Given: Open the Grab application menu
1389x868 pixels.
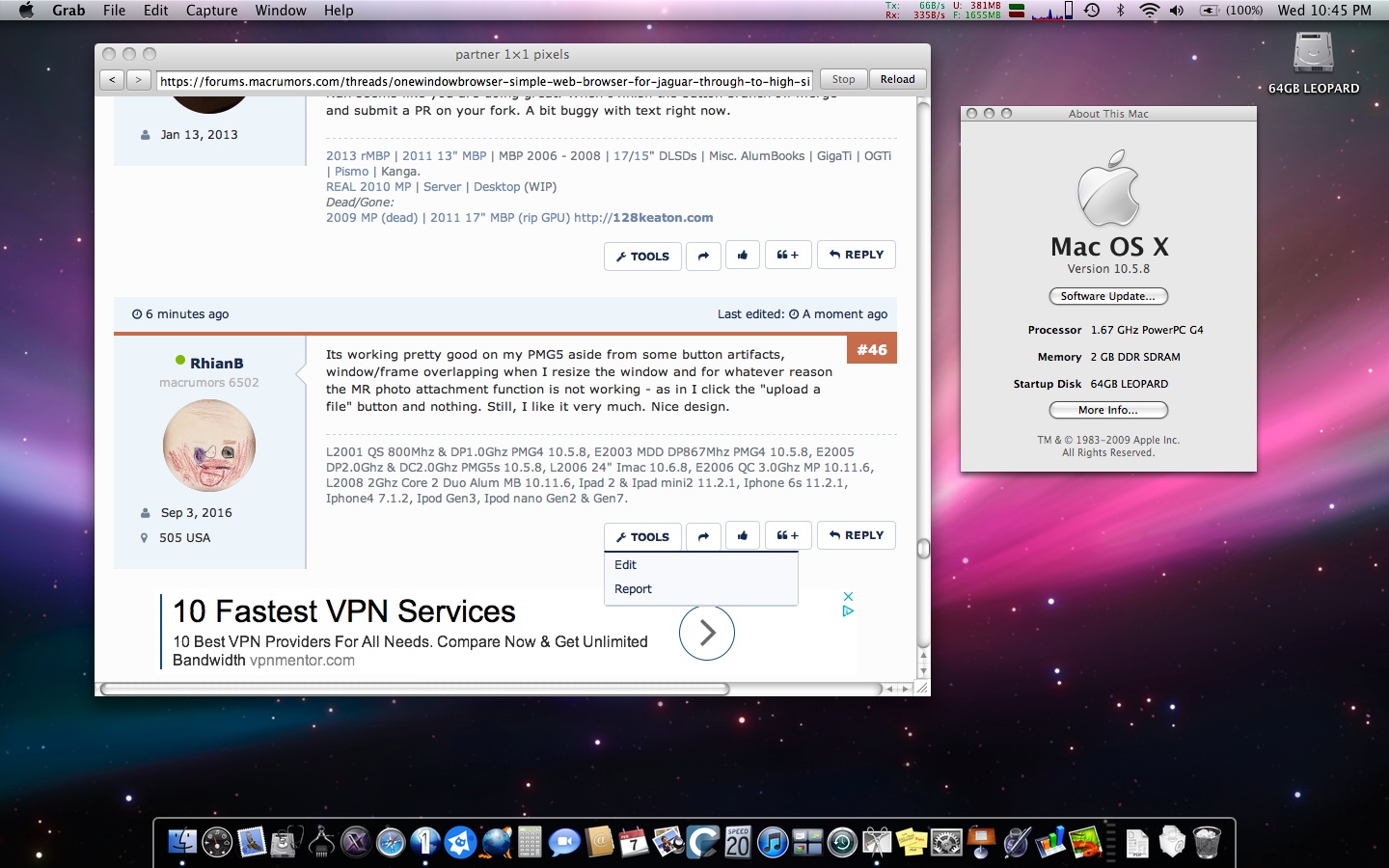Looking at the screenshot, I should click(68, 10).
